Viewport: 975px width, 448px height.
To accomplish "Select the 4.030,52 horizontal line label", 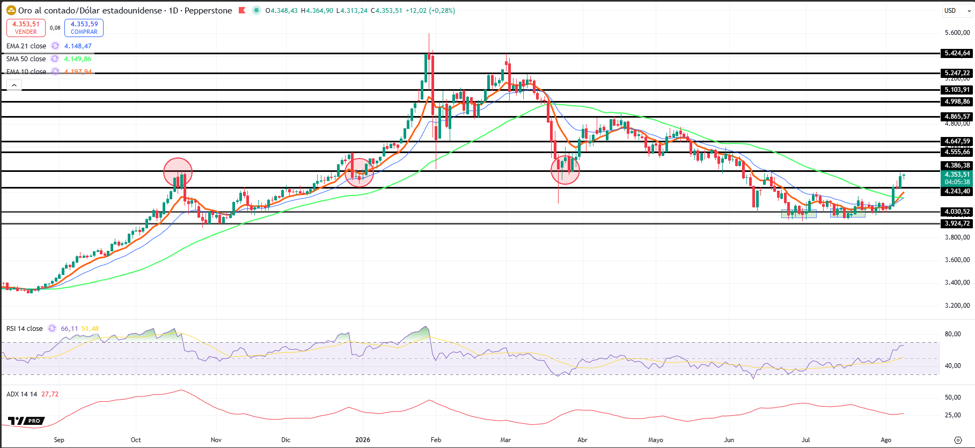I will (x=956, y=212).
